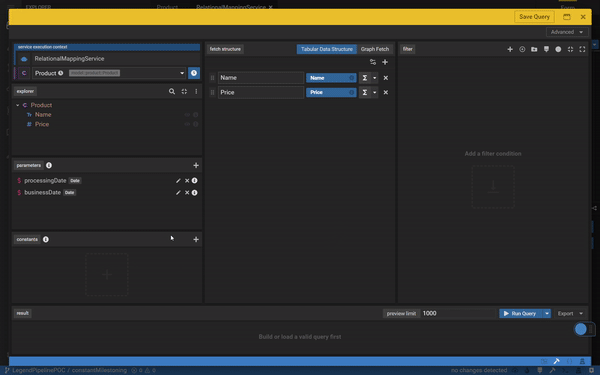Preview data for Price property
Viewport: 600px width, 375px height.
click(187, 124)
